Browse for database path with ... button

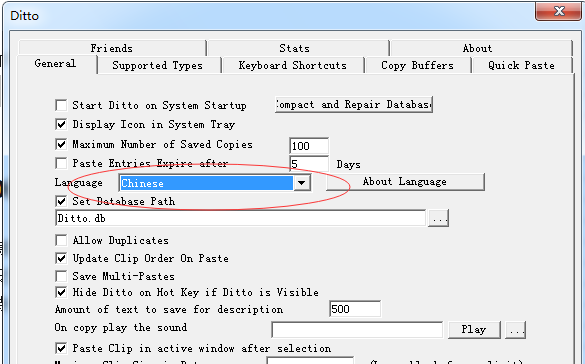tap(438, 219)
